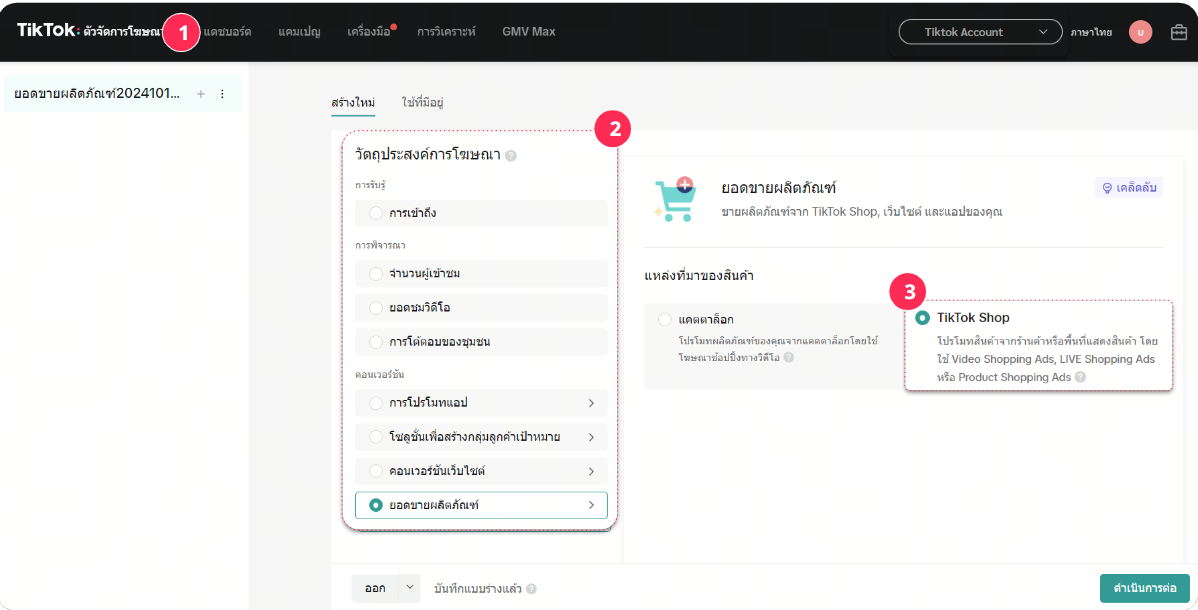Image resolution: width=1198 pixels, height=610 pixels.
Task: Open the แคมเปญ menu
Action: (300, 32)
